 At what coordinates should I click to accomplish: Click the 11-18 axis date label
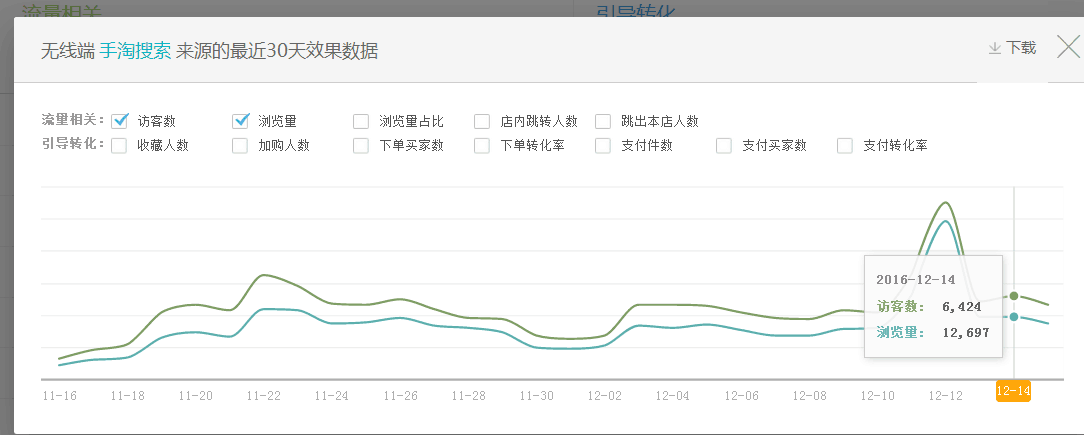click(x=128, y=396)
